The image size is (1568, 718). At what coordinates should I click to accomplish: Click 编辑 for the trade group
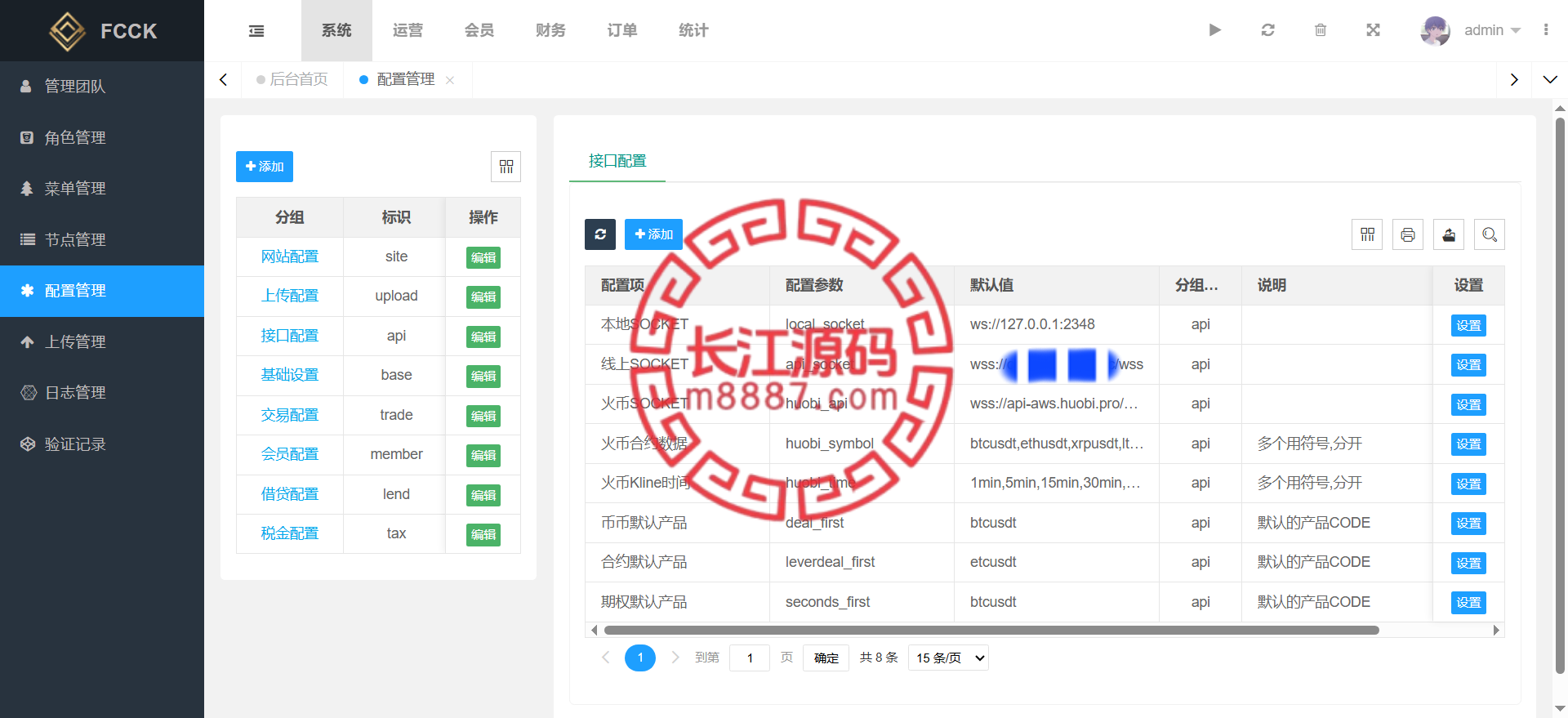pyautogui.click(x=483, y=417)
